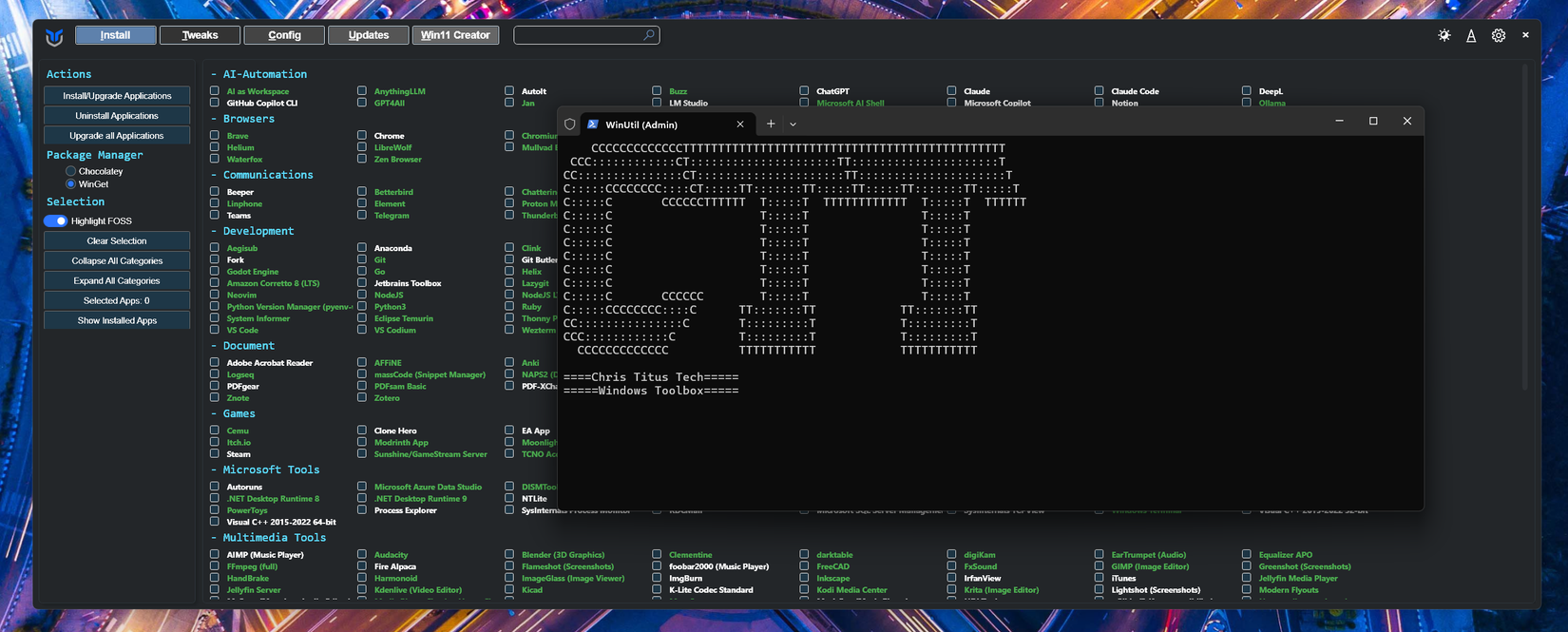1568x632 pixels.
Task: Open the Win11 Creator tab
Action: [455, 35]
